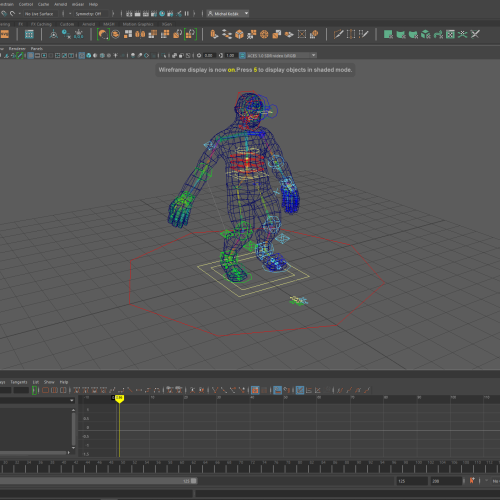Screen dimensions: 500x500
Task: Expand the Graph Editor outliner filter dropdown
Action: (x=72, y=400)
